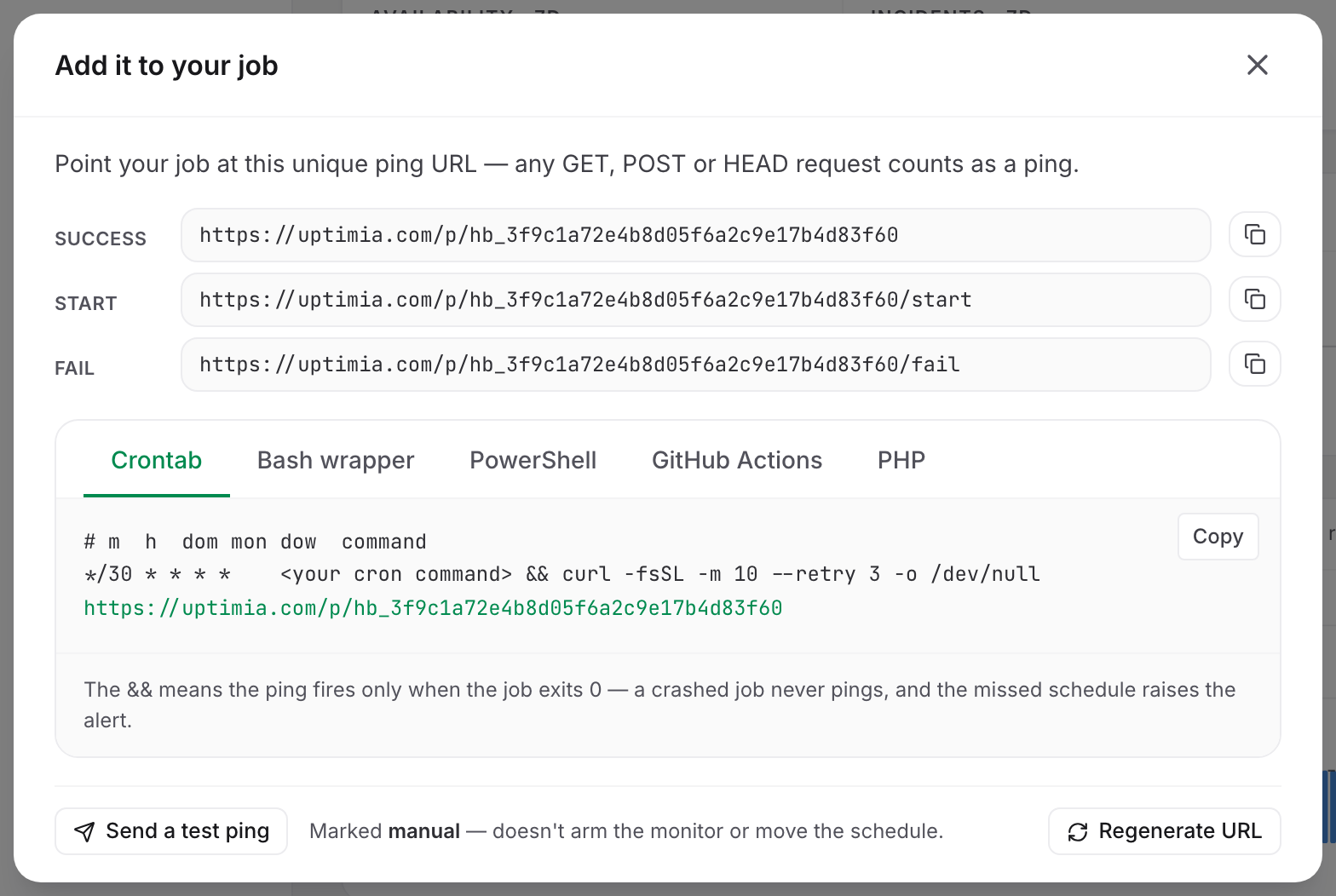Click the SUCCESS label
The image size is (1336, 896).
101,238
